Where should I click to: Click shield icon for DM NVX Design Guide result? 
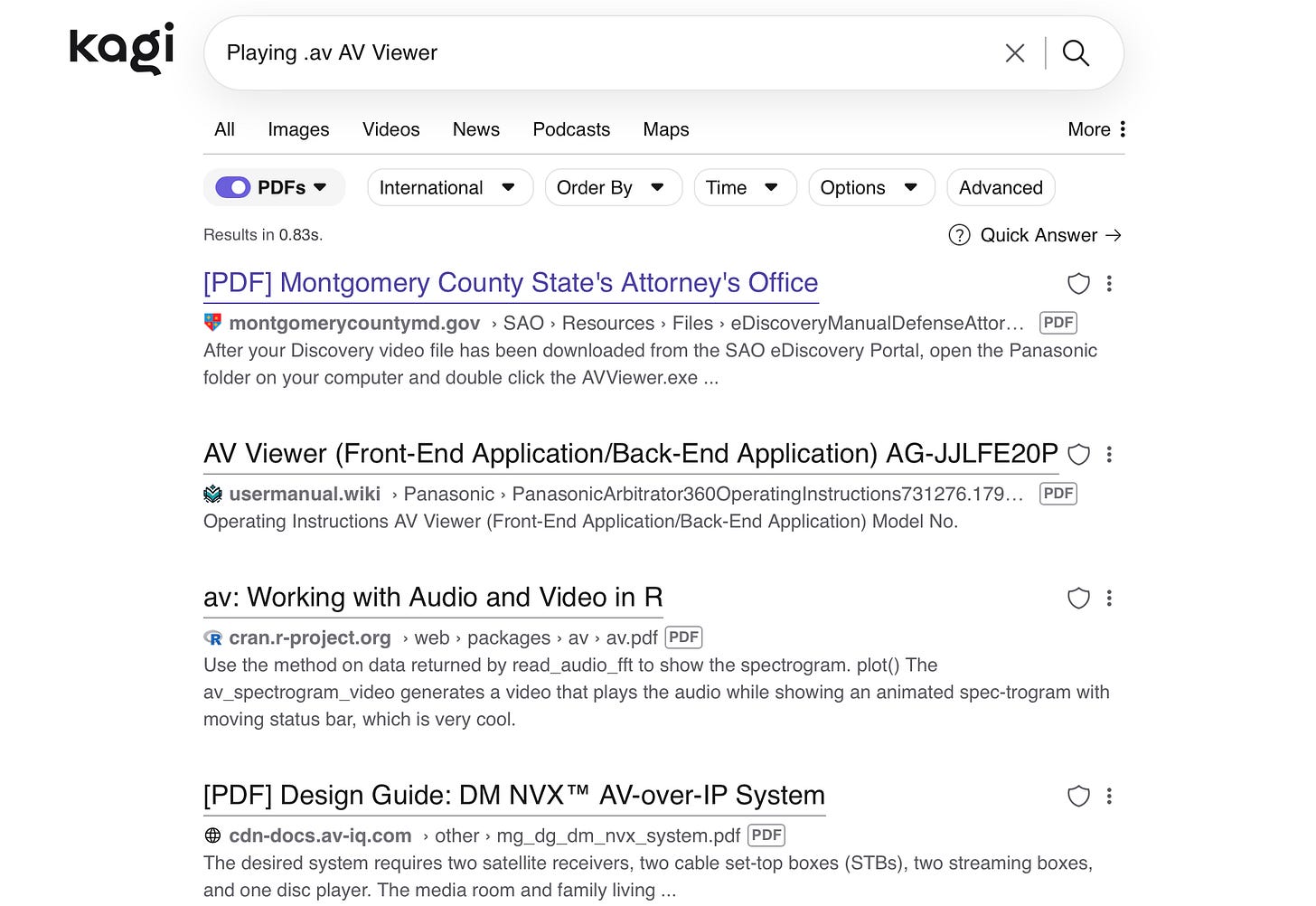(x=1078, y=796)
